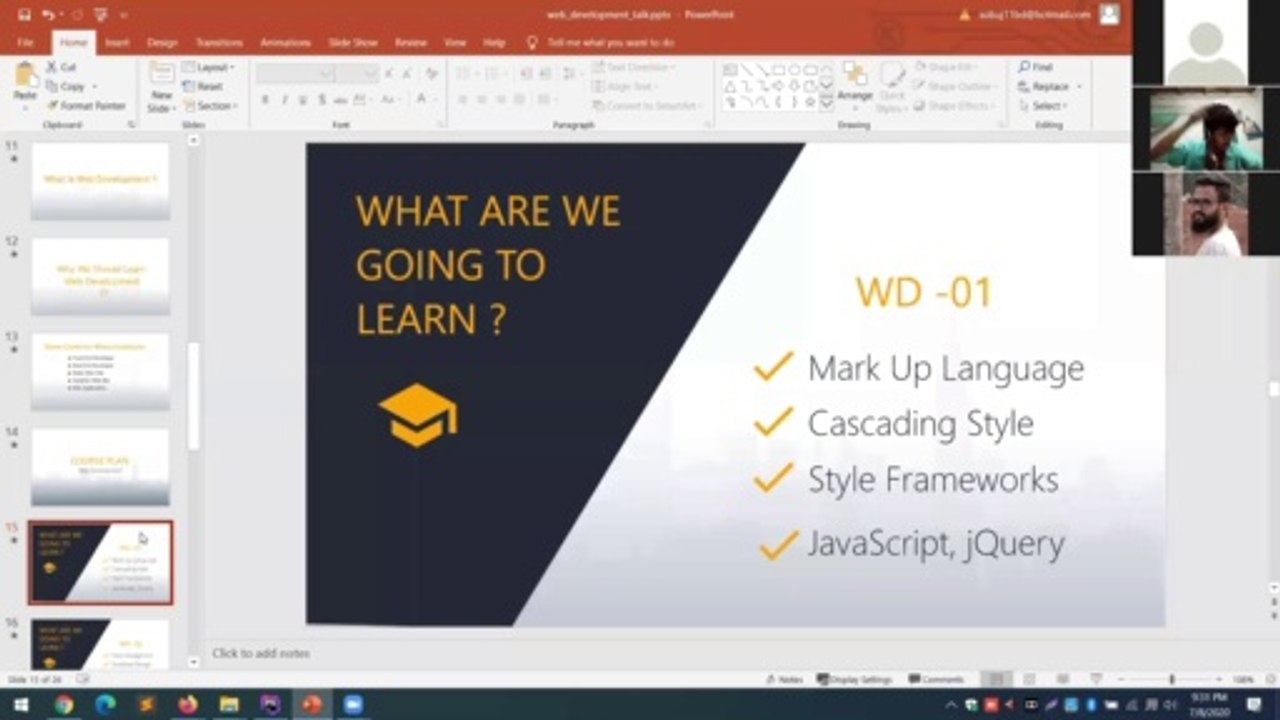
Task: Click the Clear All Formatting icon
Action: click(x=432, y=74)
